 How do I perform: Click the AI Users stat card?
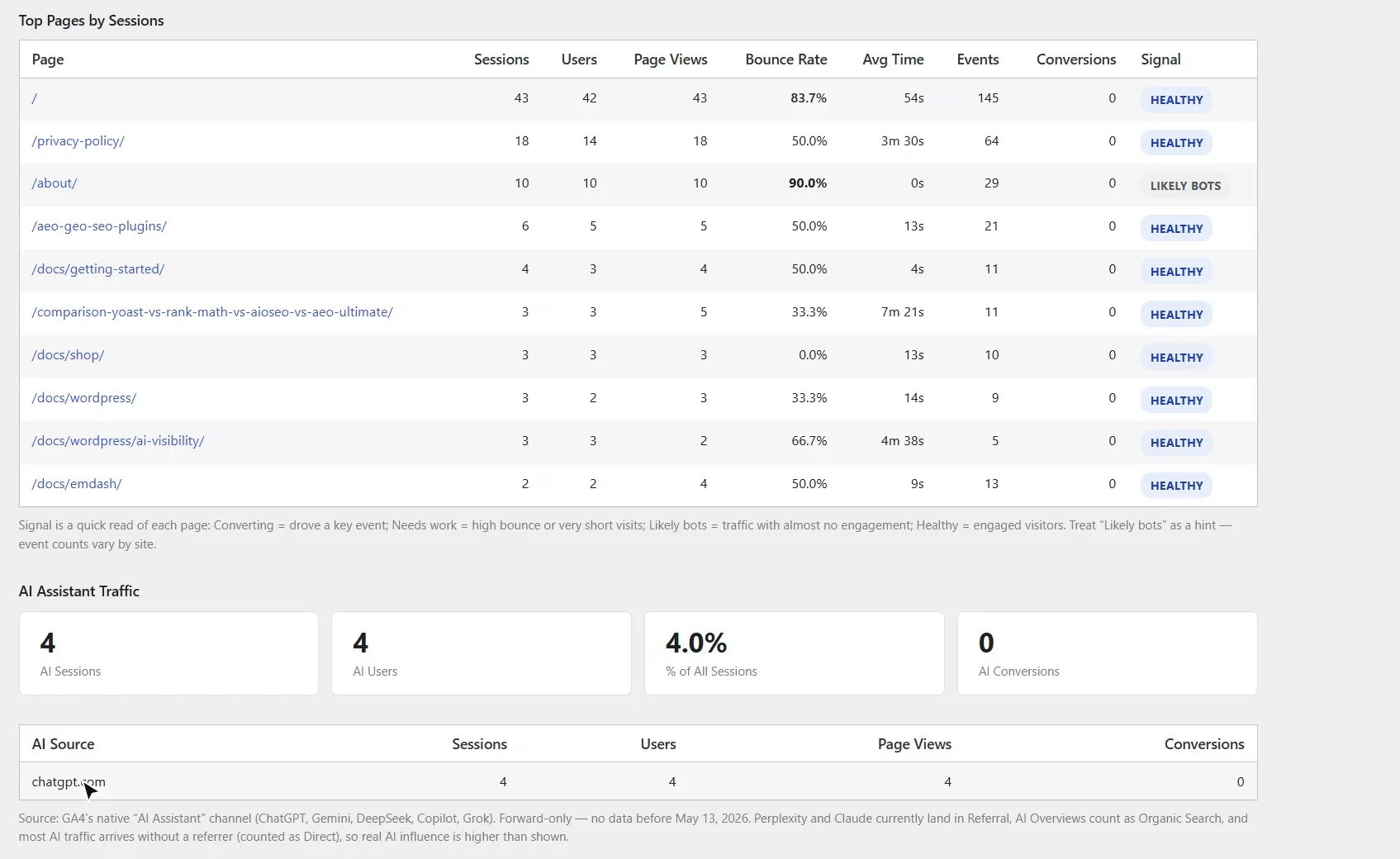coord(482,653)
